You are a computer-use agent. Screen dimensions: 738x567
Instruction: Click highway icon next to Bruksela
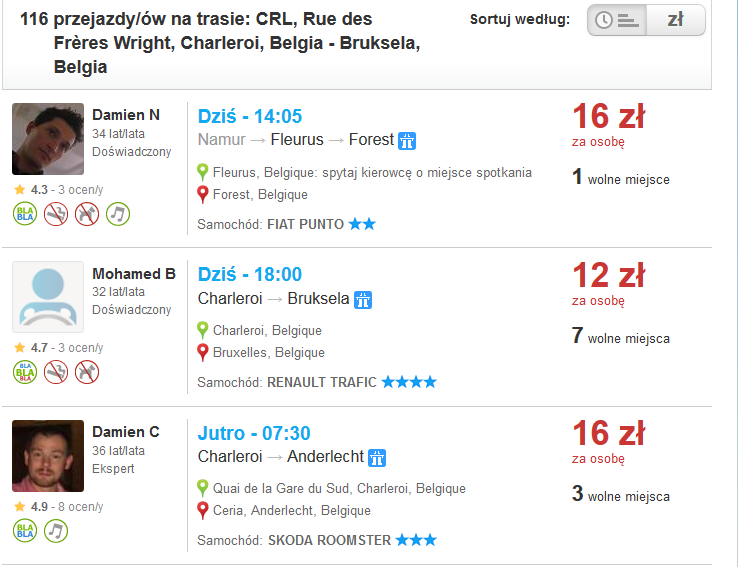click(363, 300)
